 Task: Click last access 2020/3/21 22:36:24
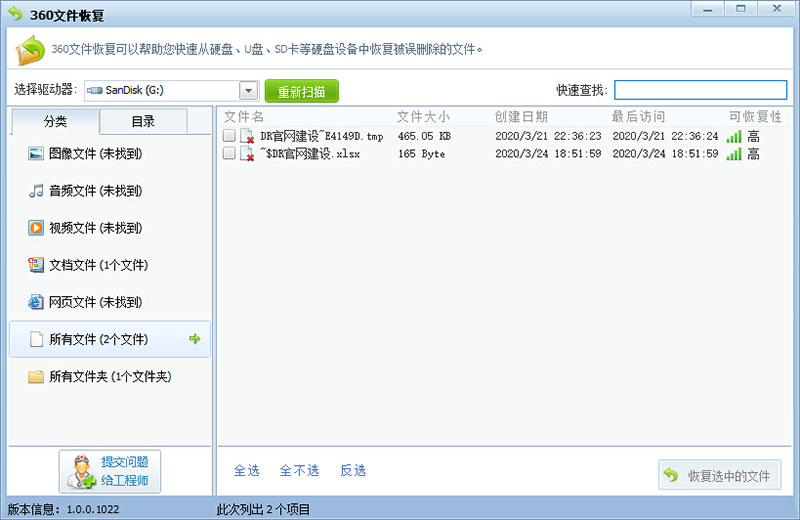pyautogui.click(x=665, y=136)
